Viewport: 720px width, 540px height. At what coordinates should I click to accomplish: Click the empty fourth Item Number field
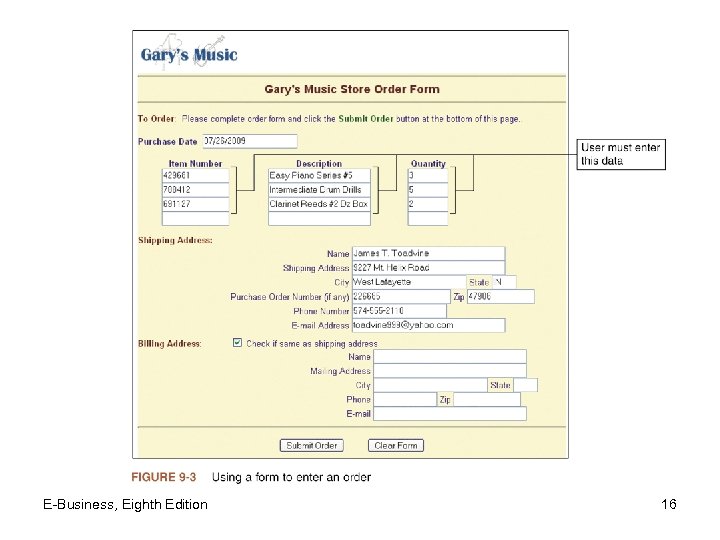[196, 218]
